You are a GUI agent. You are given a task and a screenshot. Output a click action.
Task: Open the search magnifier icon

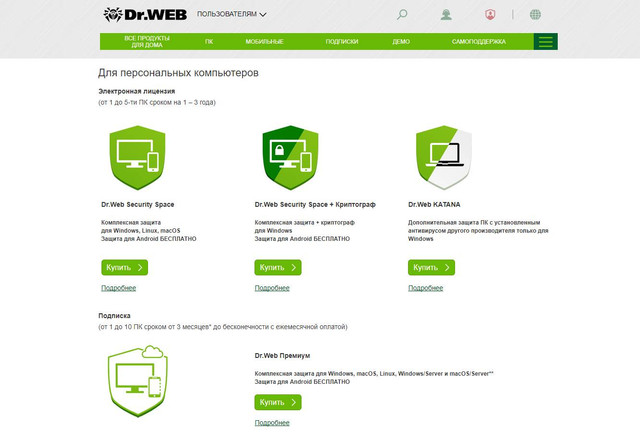(402, 15)
